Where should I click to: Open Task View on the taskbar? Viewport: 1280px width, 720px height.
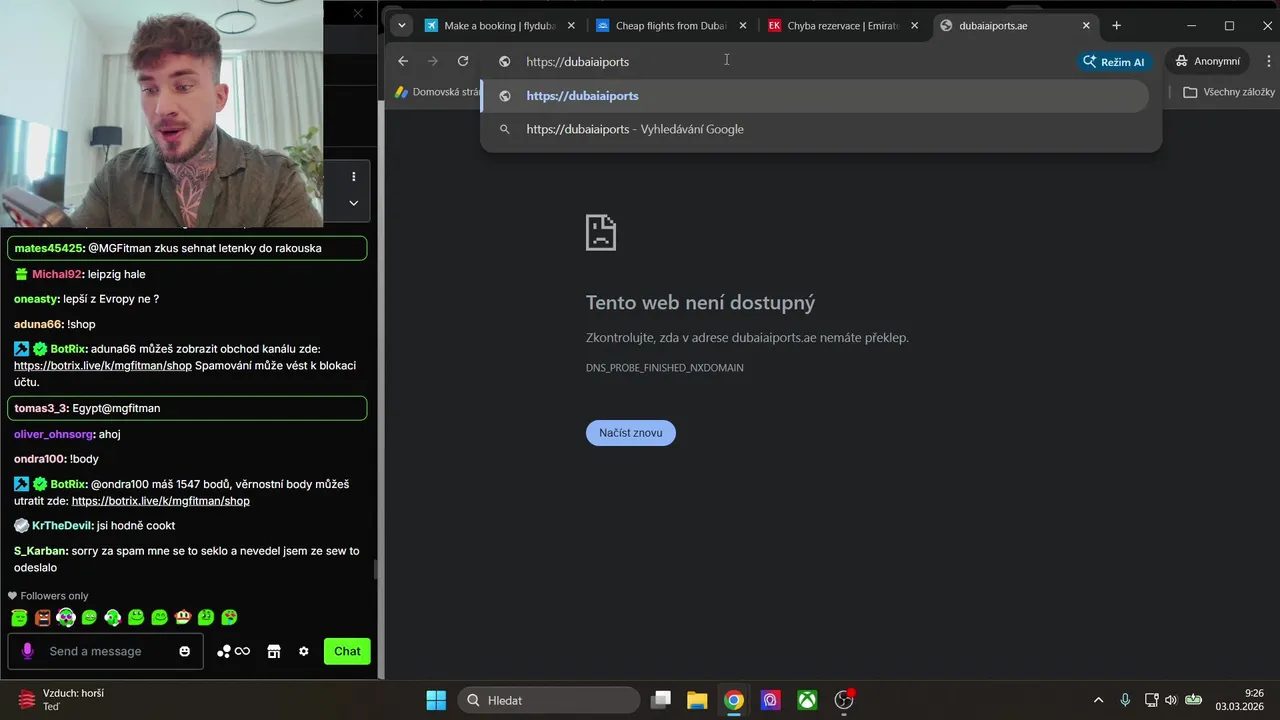click(x=661, y=700)
